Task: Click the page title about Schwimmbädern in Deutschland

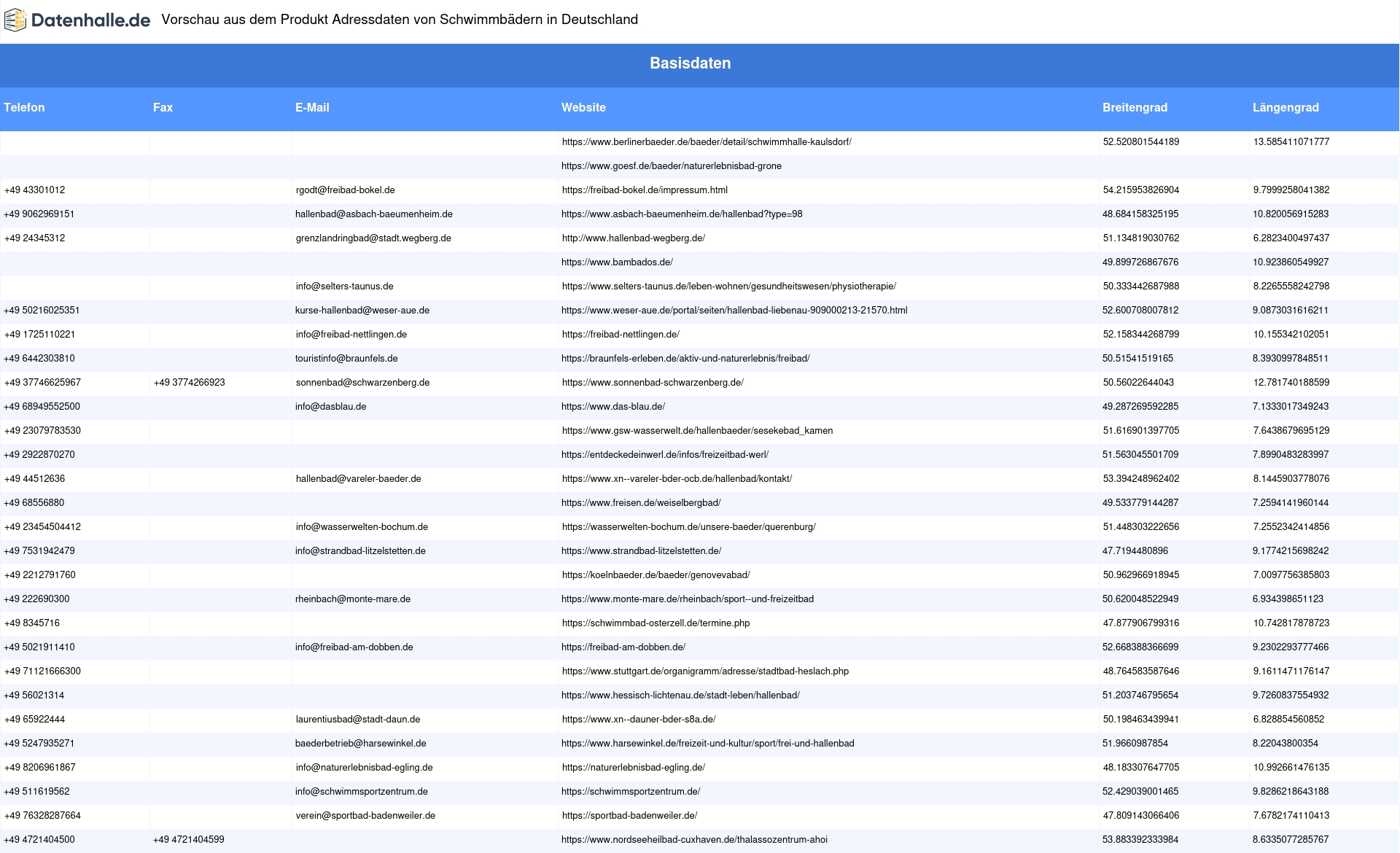Action: tap(400, 20)
